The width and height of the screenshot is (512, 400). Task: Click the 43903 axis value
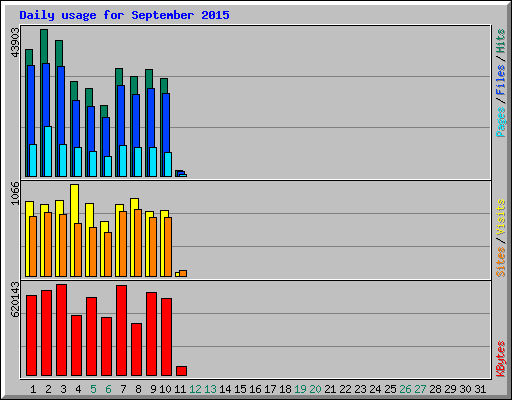[15, 42]
